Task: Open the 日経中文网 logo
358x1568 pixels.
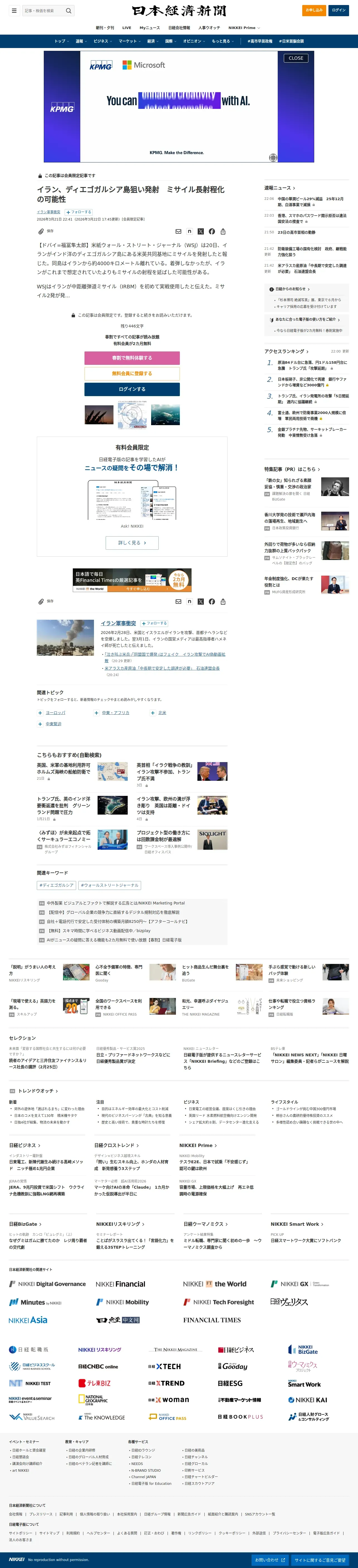Action: click(118, 1320)
